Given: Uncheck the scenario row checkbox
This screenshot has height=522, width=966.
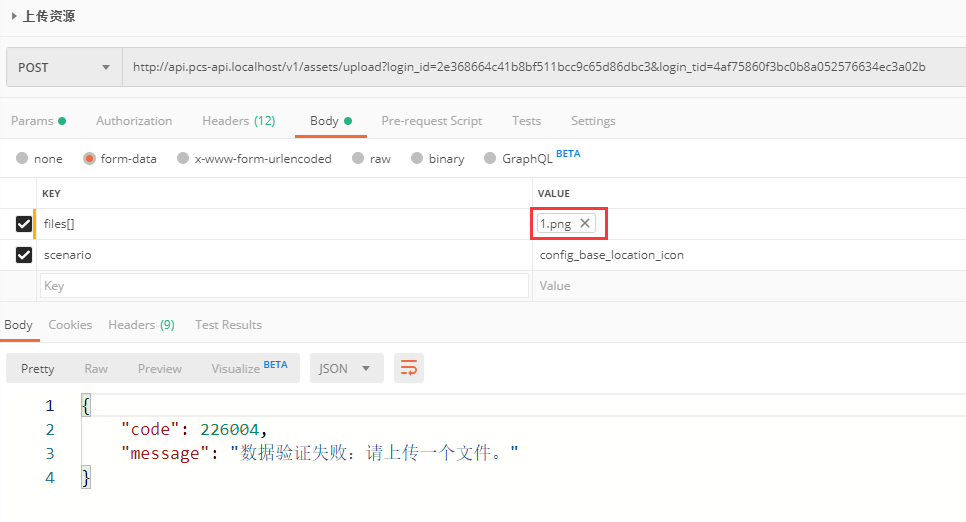Looking at the screenshot, I should click(x=24, y=255).
